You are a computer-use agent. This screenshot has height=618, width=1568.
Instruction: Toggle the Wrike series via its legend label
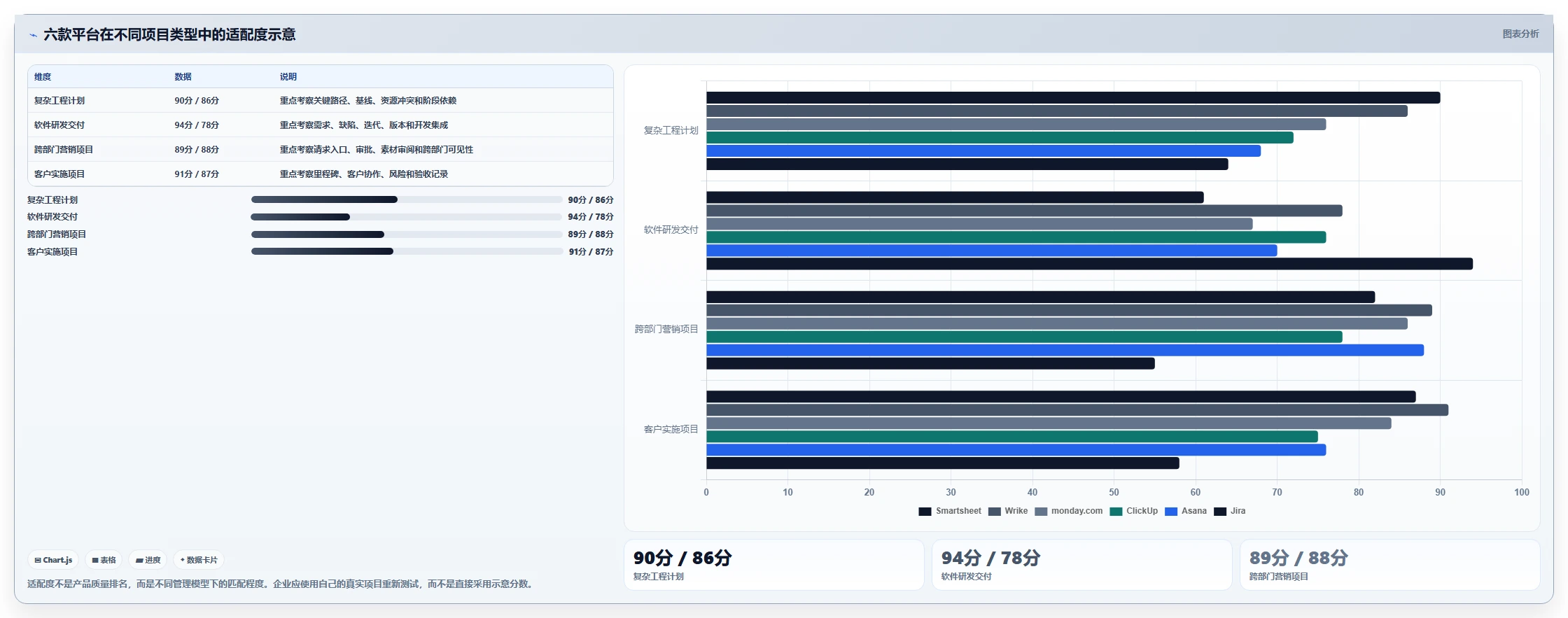click(1016, 511)
